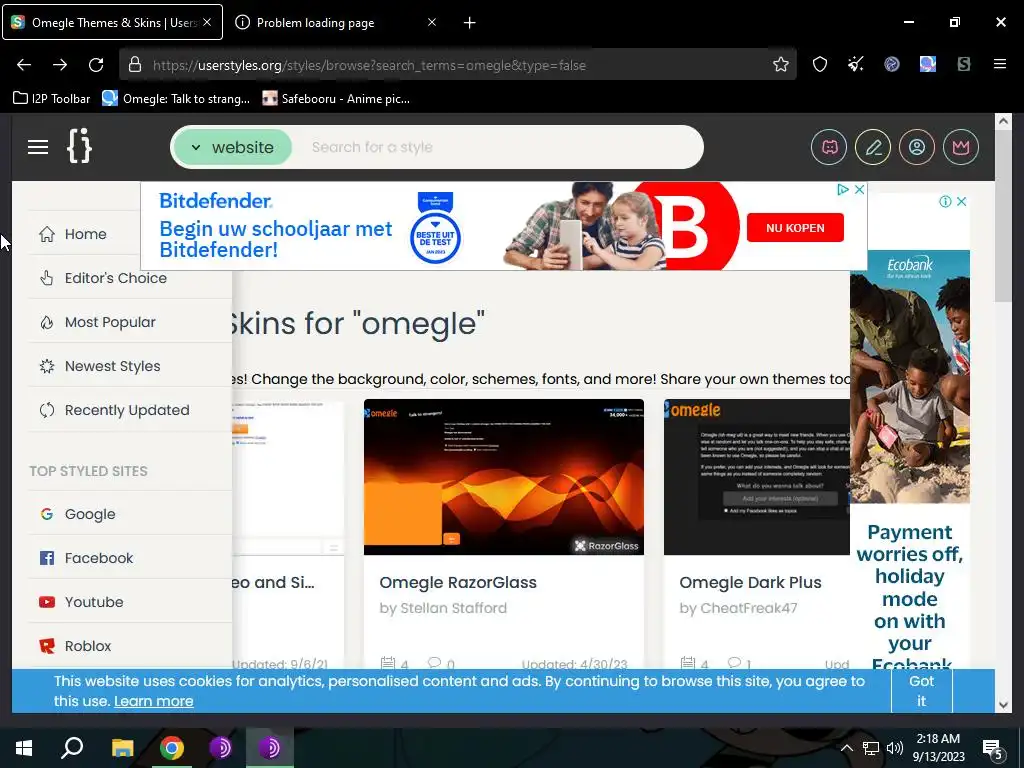Click the taskbar clock showing 2:18 AM
The height and width of the screenshot is (768, 1024).
click(938, 748)
